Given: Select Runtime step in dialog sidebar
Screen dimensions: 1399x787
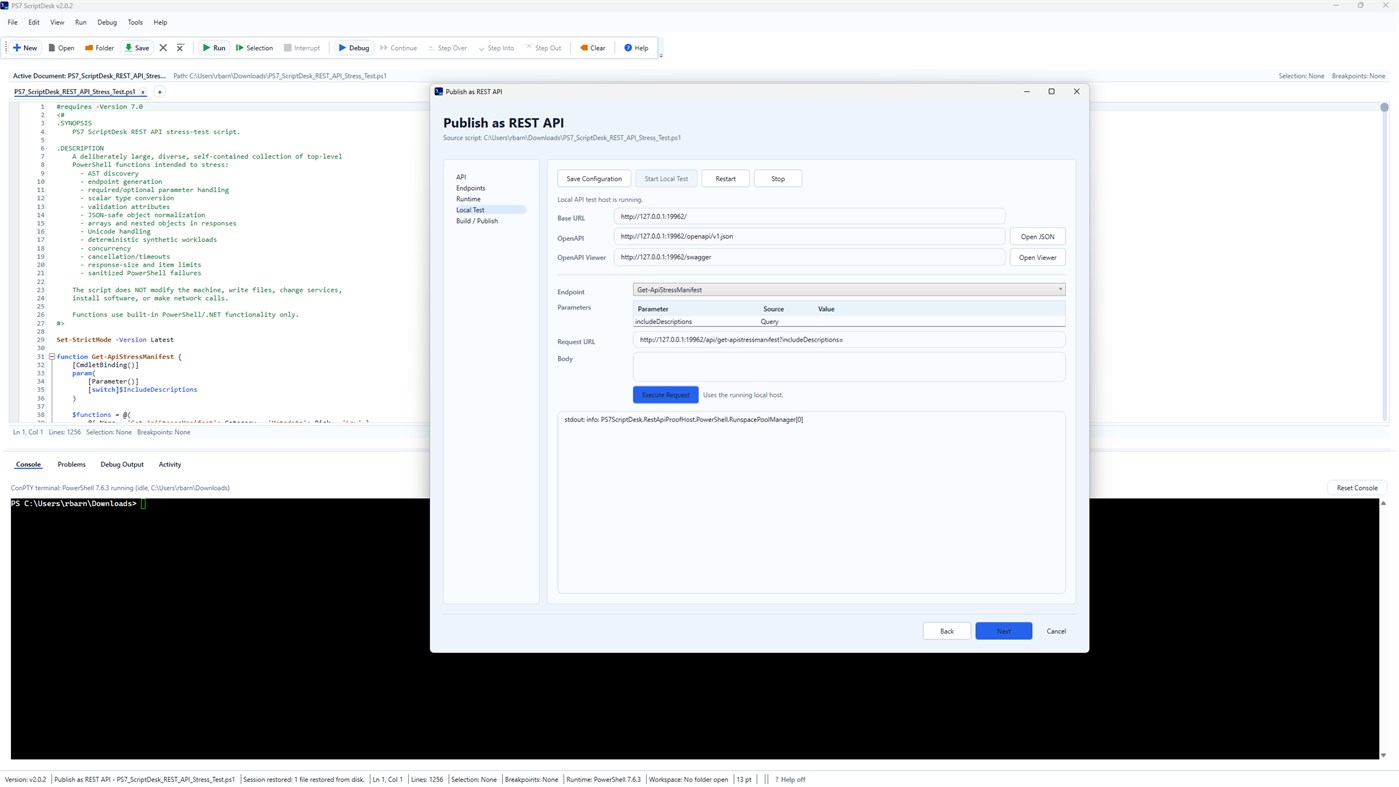Looking at the screenshot, I should point(468,199).
